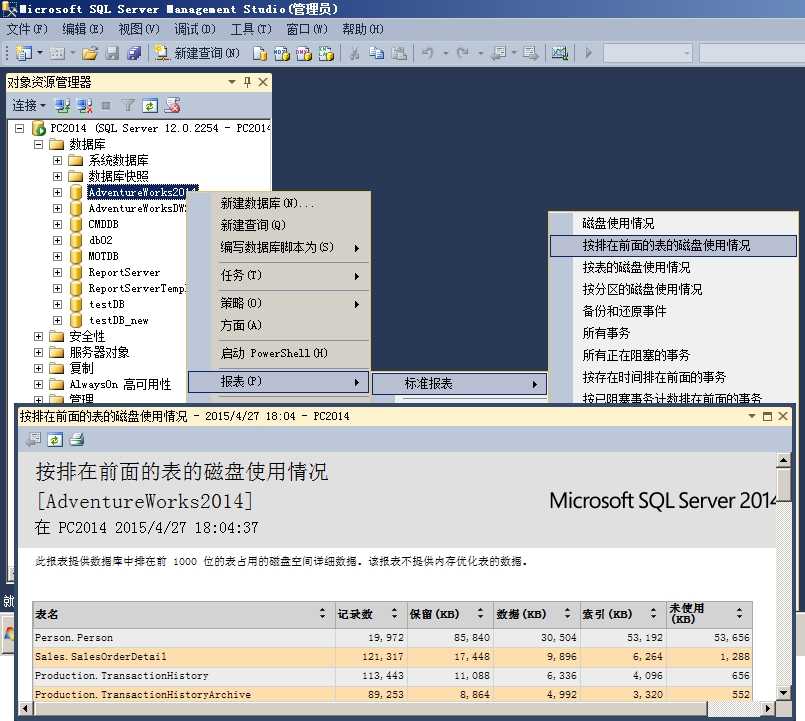
Task: Click the Sales.SalesOrderDetail table row
Action: tap(393, 657)
